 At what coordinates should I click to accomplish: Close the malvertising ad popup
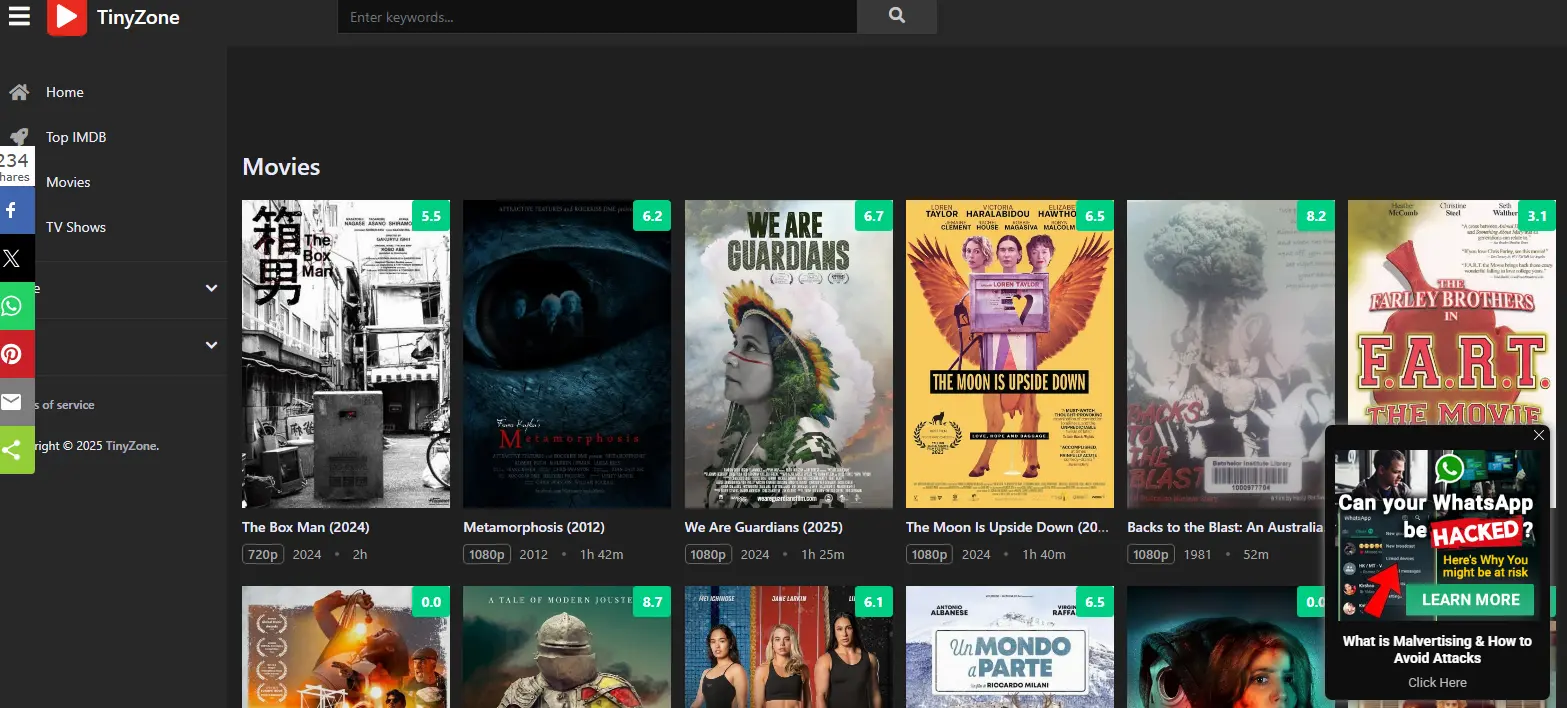pos(1539,435)
